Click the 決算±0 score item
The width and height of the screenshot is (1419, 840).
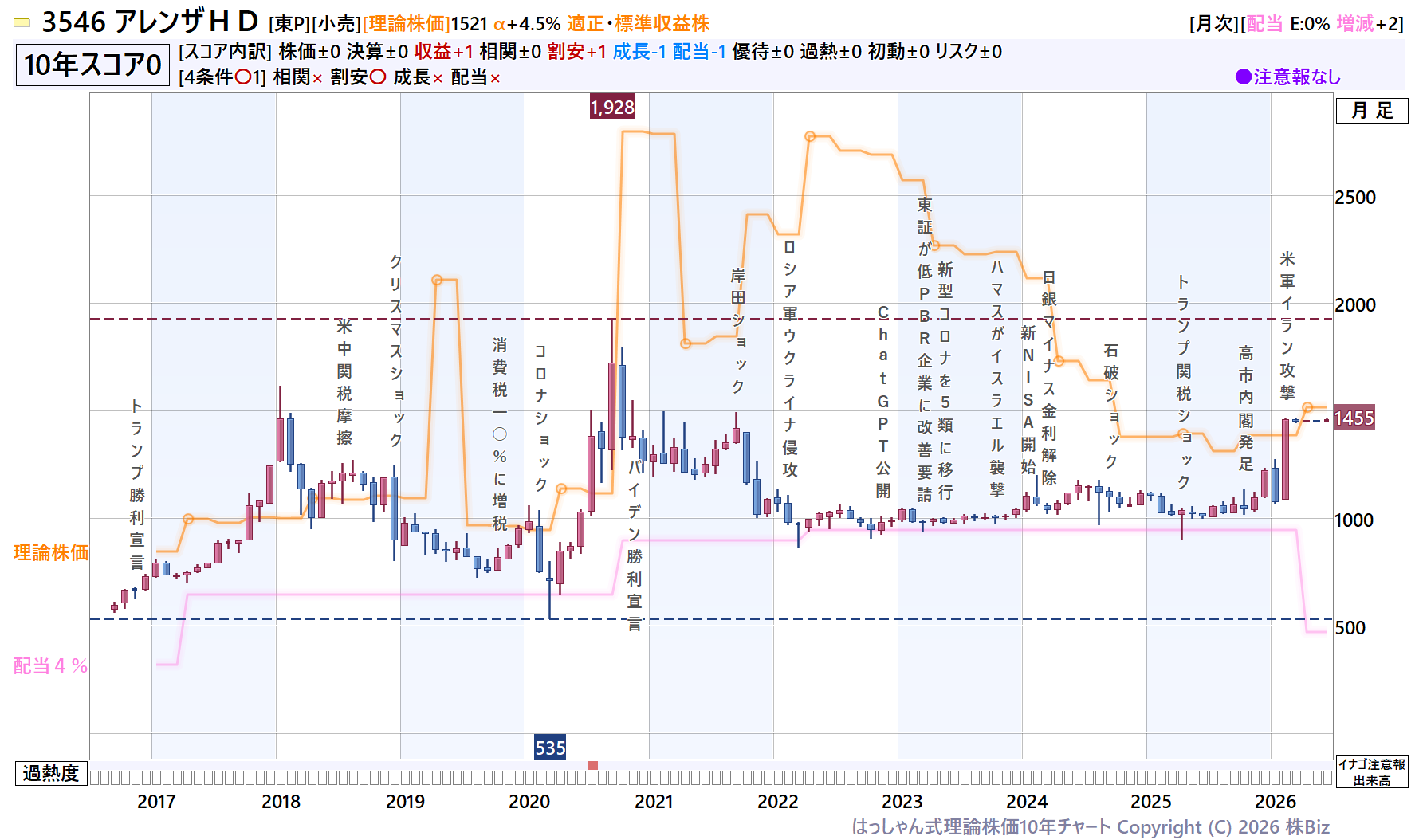(x=377, y=52)
